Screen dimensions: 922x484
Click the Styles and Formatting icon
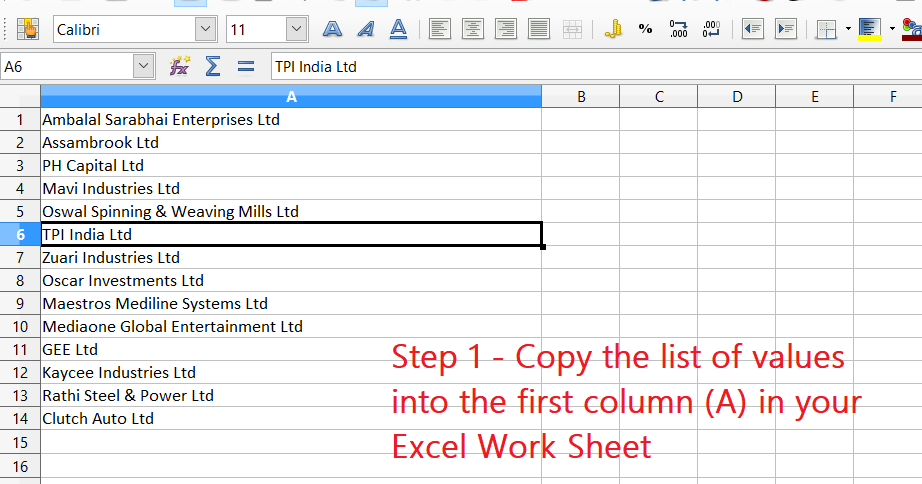27,29
